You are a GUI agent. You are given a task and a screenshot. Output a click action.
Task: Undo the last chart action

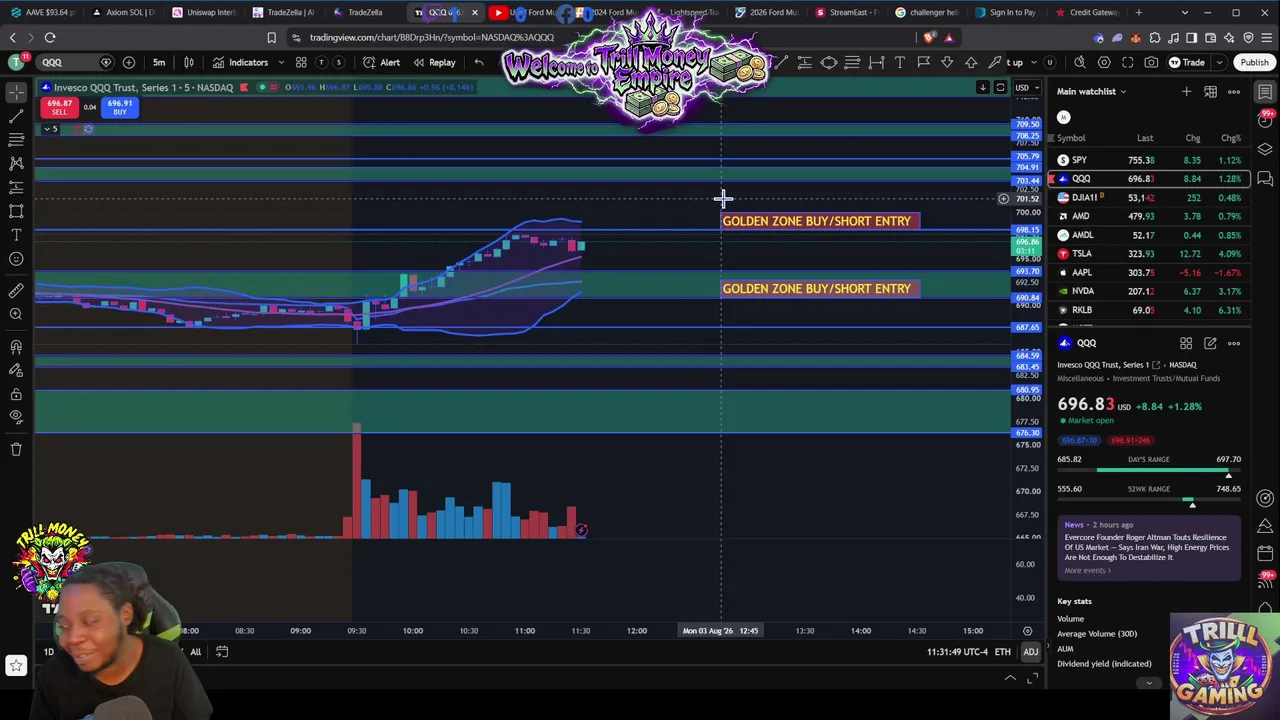click(x=479, y=62)
